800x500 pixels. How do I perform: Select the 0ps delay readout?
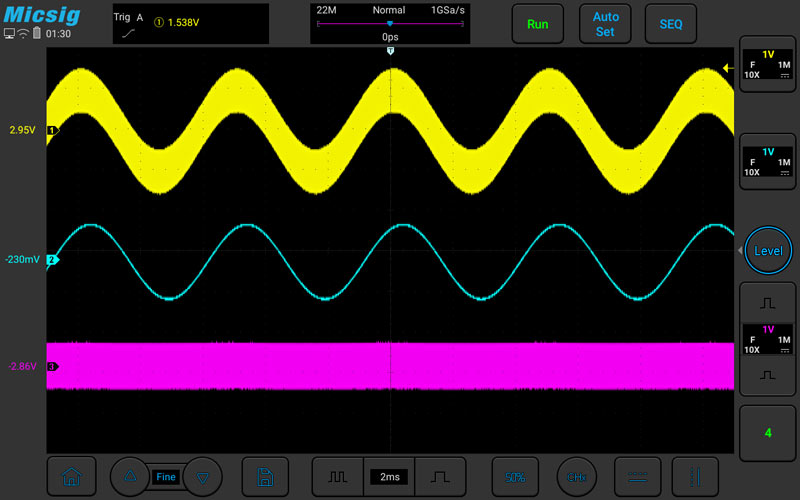coord(390,37)
